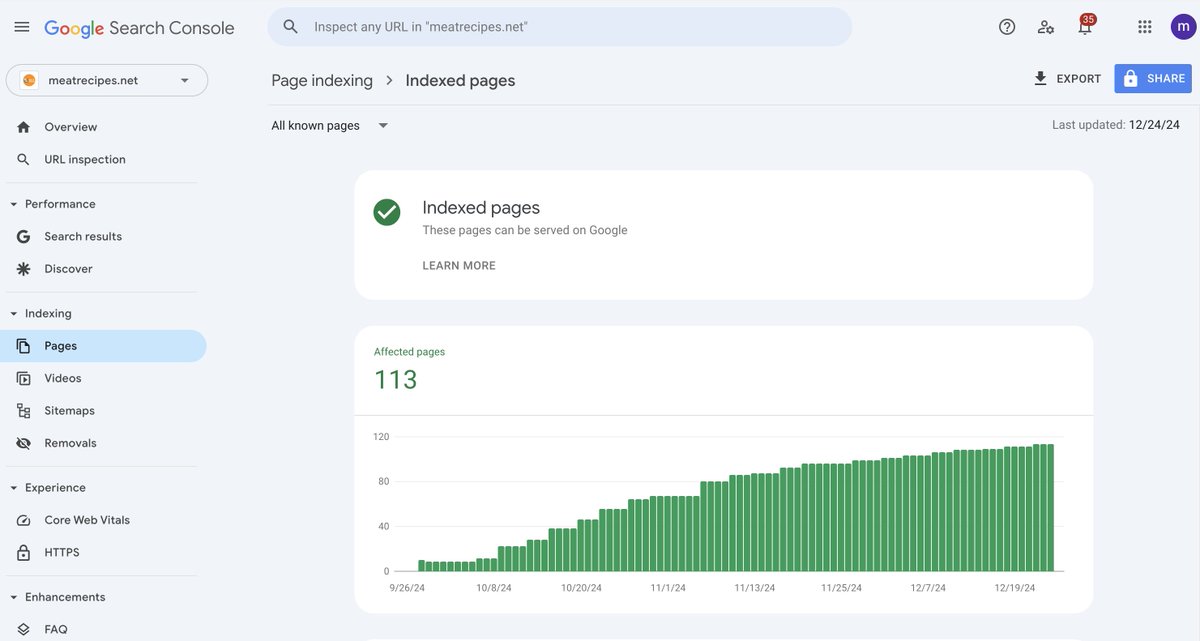Screen dimensions: 1200x641
Task: Open the help question mark icon
Action: coord(1005,26)
